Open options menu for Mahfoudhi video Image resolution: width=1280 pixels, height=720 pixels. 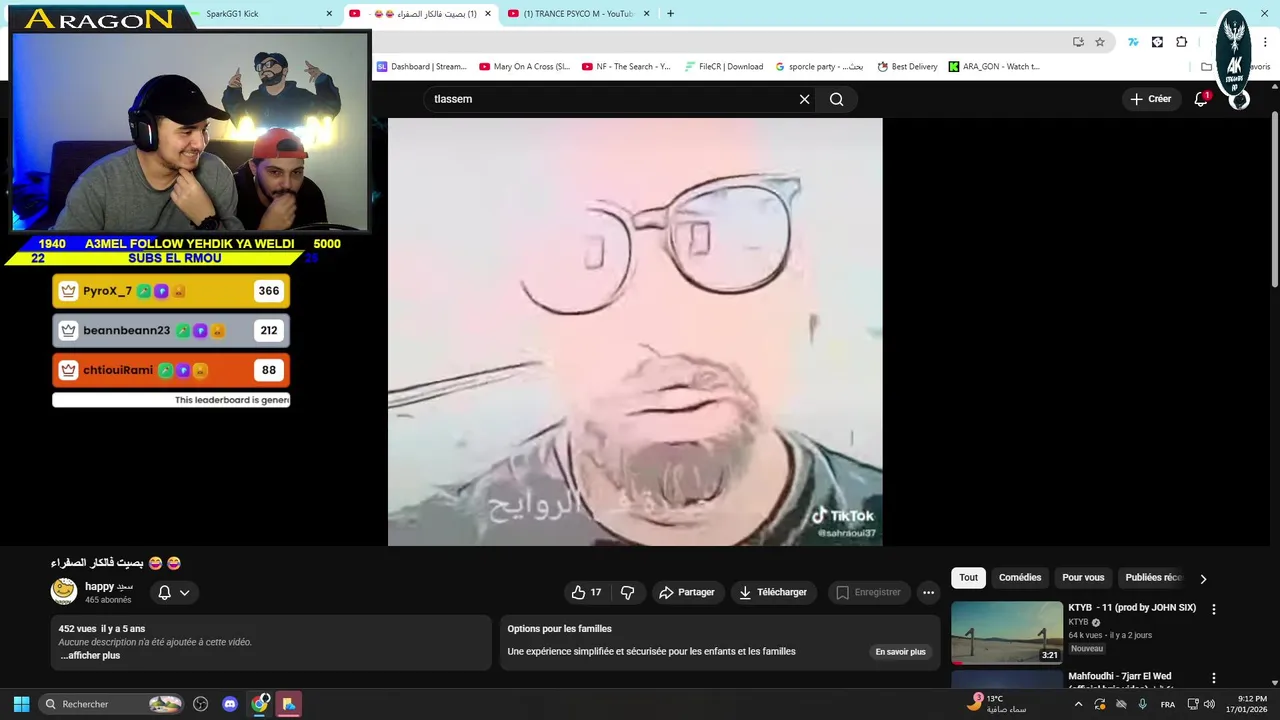pyautogui.click(x=1214, y=678)
